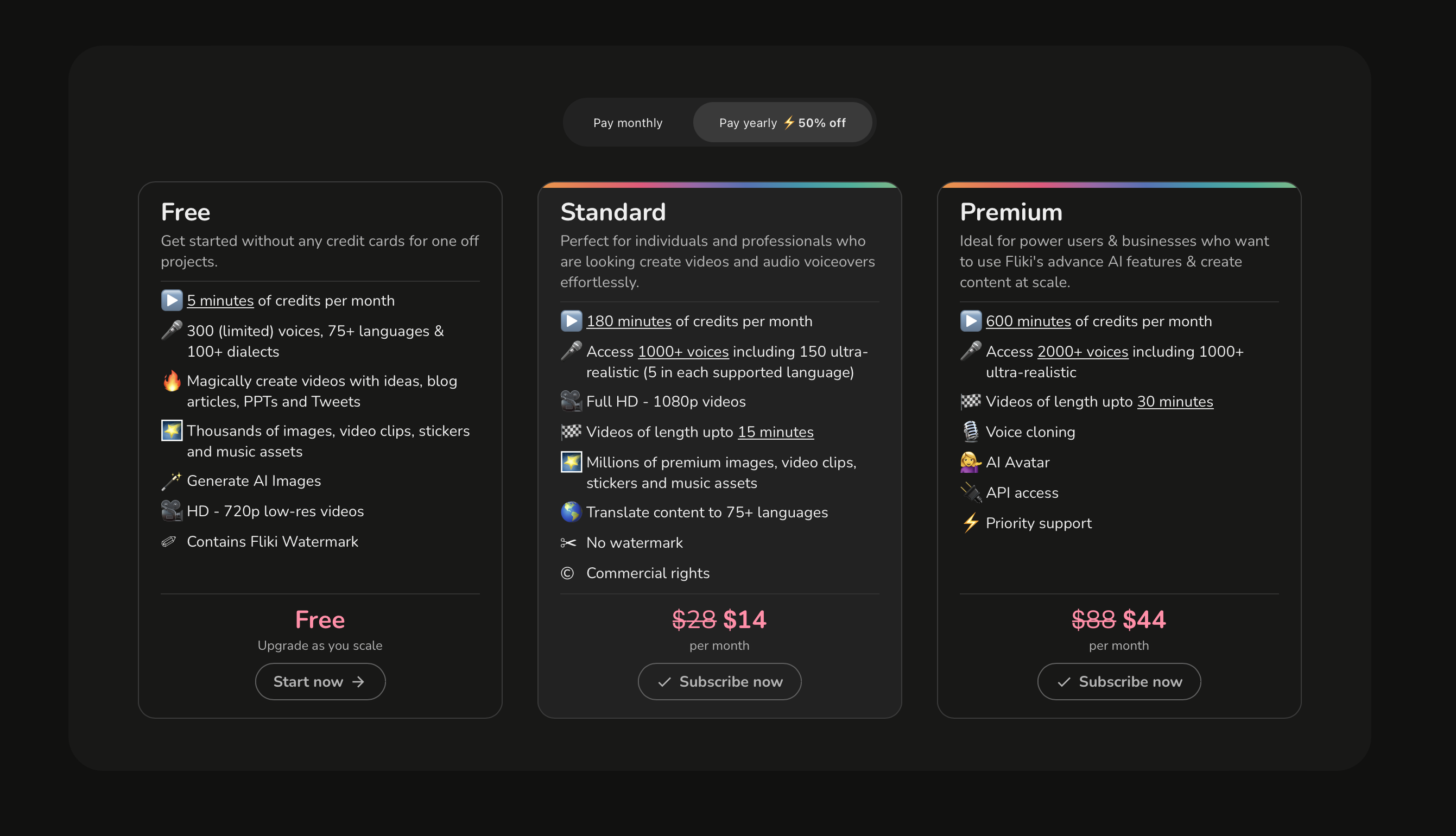The width and height of the screenshot is (1456, 836).
Task: Click the magic wand Generate AI Images icon
Action: (171, 481)
